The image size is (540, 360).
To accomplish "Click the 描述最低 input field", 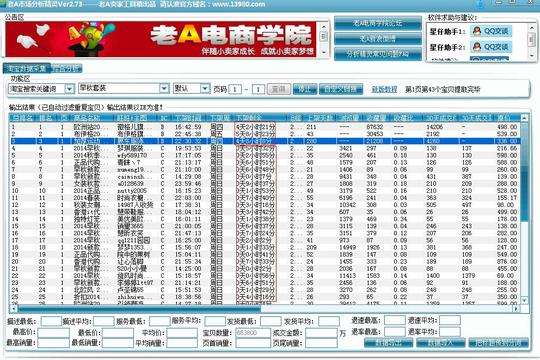I will [51, 321].
